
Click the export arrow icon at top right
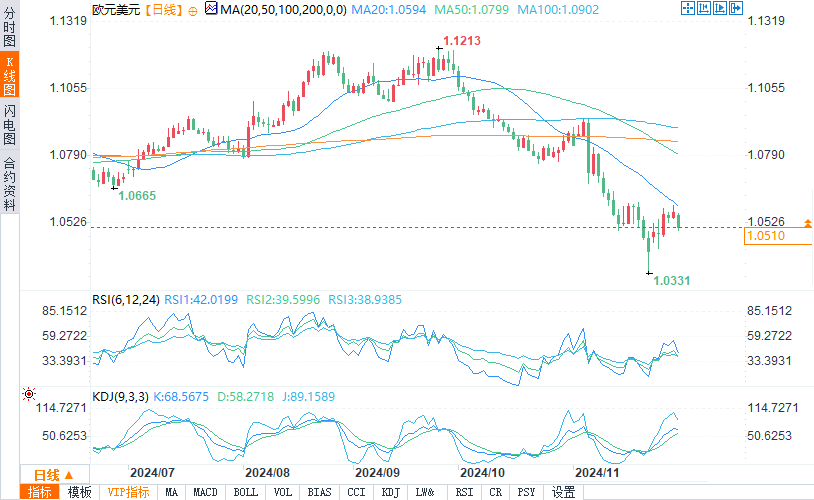coord(736,8)
